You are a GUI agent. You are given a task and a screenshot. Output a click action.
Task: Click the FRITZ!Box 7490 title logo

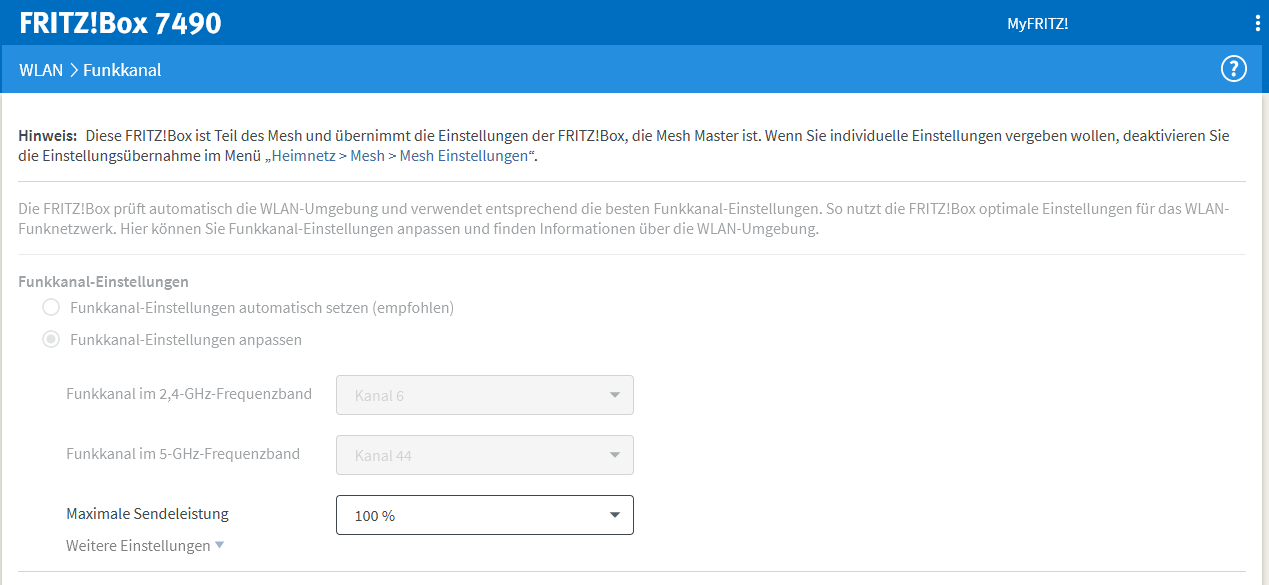point(120,23)
